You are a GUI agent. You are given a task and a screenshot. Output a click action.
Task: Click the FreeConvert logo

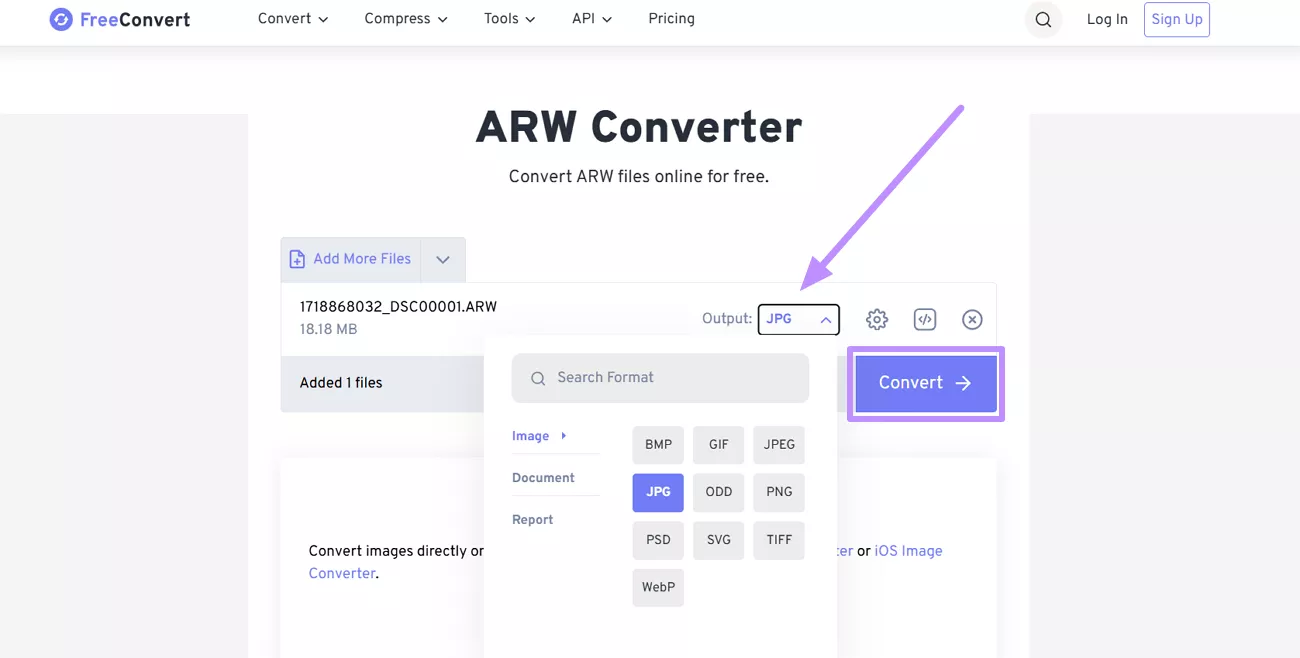pyautogui.click(x=118, y=19)
